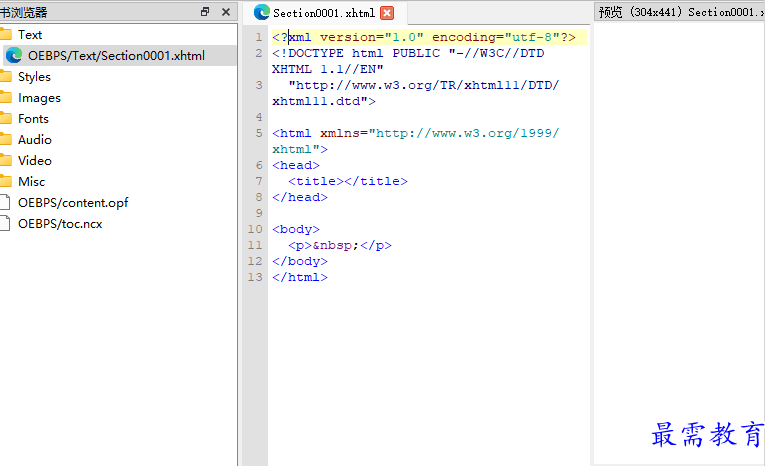This screenshot has width=773, height=466.
Task: Click the content.opf document icon
Action: [4, 202]
